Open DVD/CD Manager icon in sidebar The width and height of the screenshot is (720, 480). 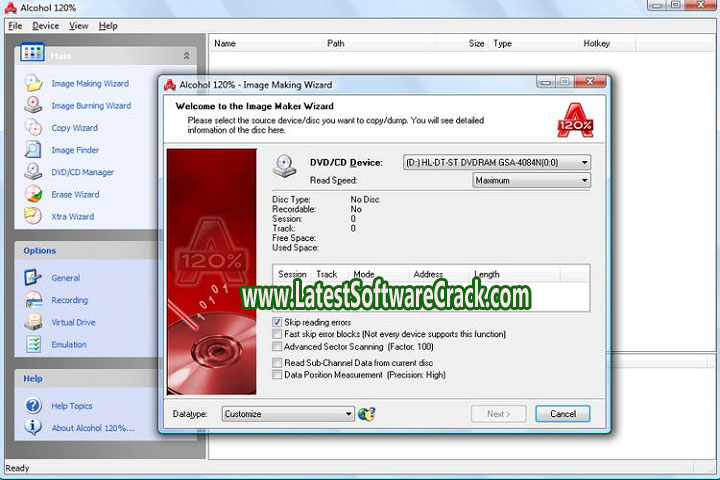(x=33, y=172)
